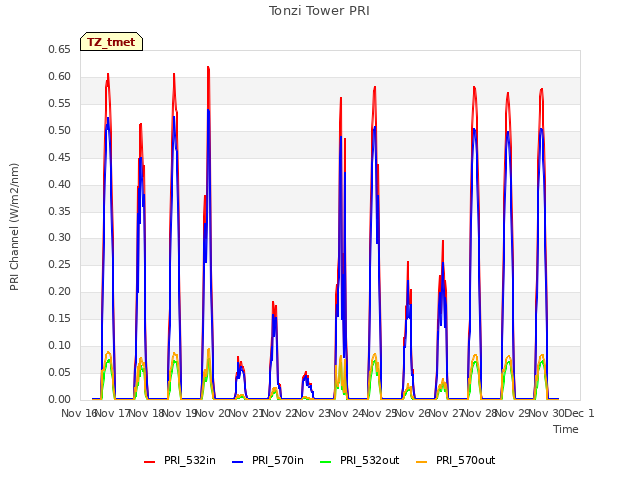The width and height of the screenshot is (640, 480).
Task: Select the PRI_570out legend label
Action: 466,460
